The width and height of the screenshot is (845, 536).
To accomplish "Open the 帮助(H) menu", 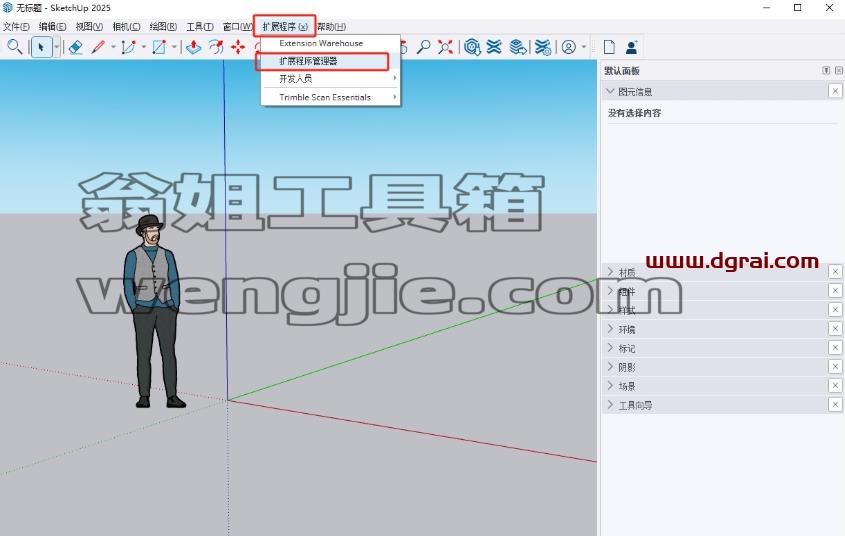I will tap(331, 26).
